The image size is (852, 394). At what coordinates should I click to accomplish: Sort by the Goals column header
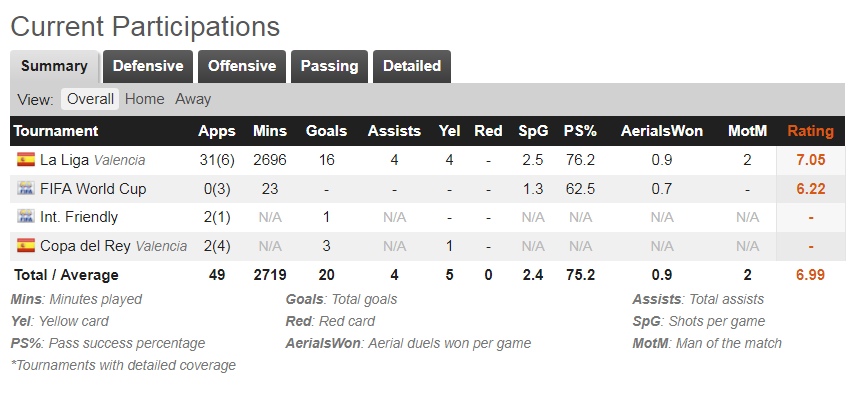[x=327, y=131]
